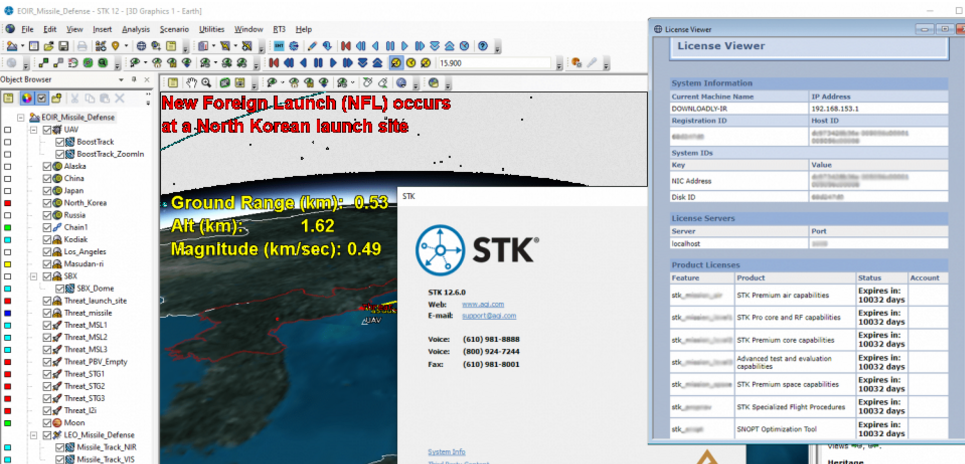965x464 pixels.
Task: Click Play forward in the second toolbar
Action: 334,63
